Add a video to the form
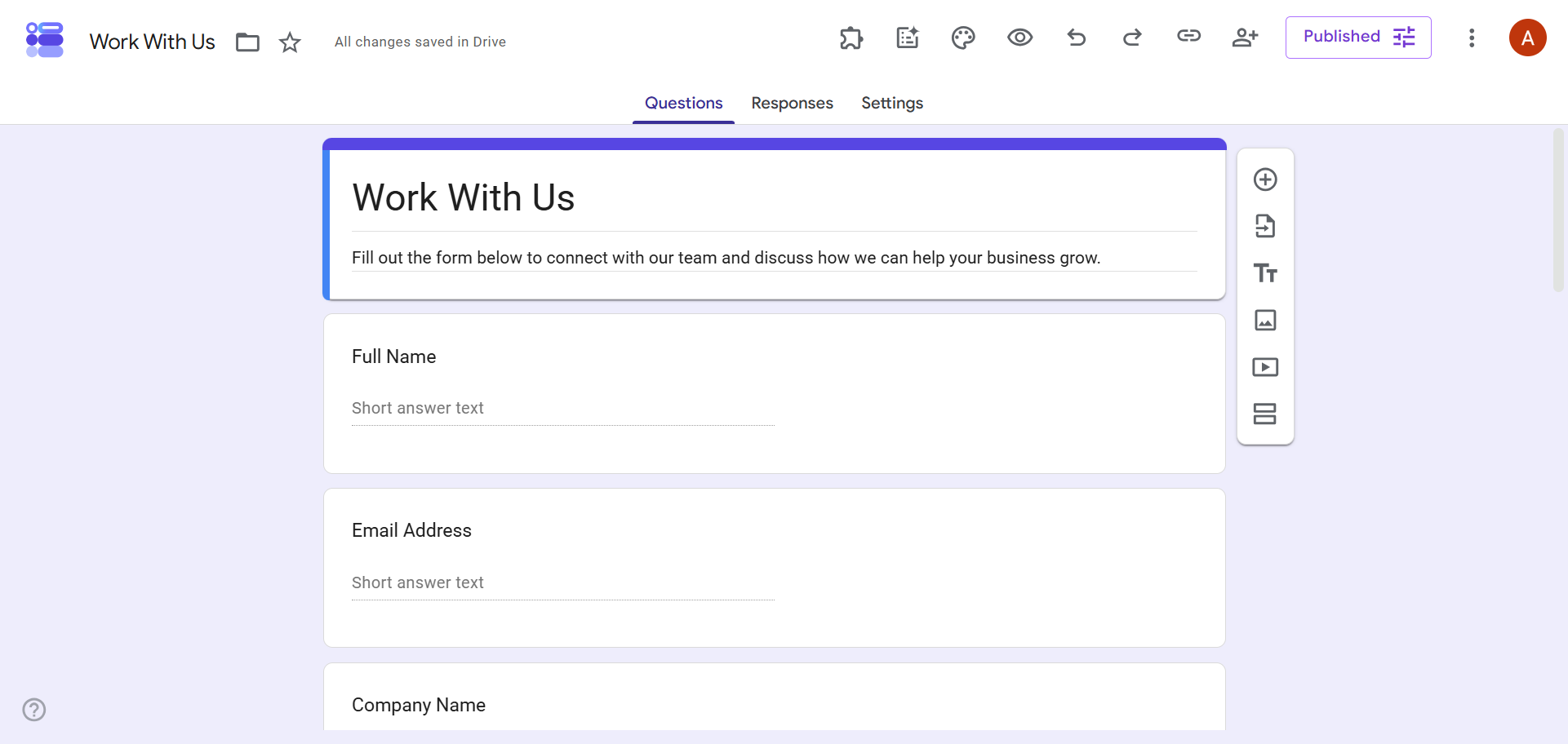Image resolution: width=1568 pixels, height=744 pixels. click(x=1265, y=367)
